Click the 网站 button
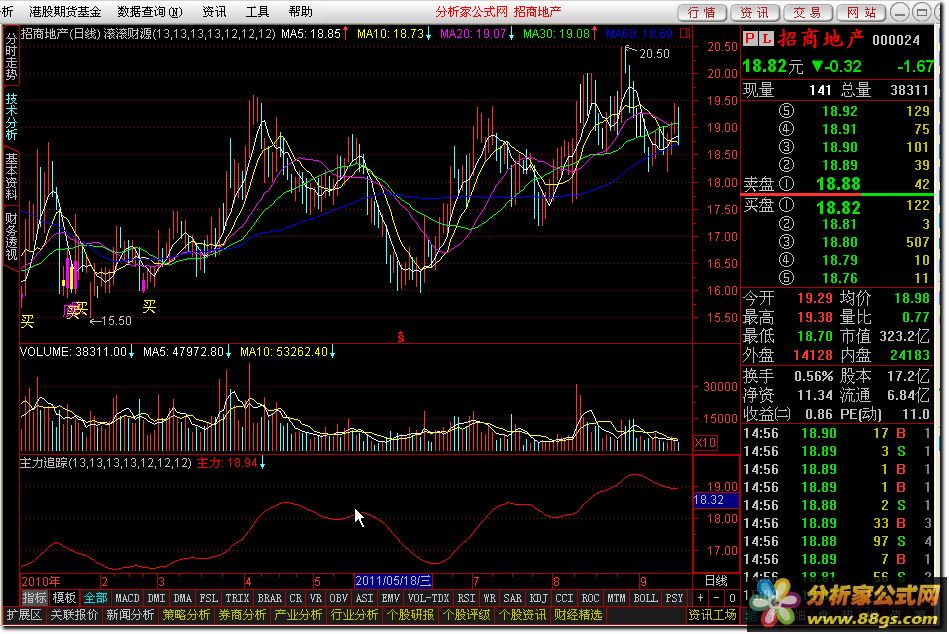The height and width of the screenshot is (634, 949). pos(861,12)
